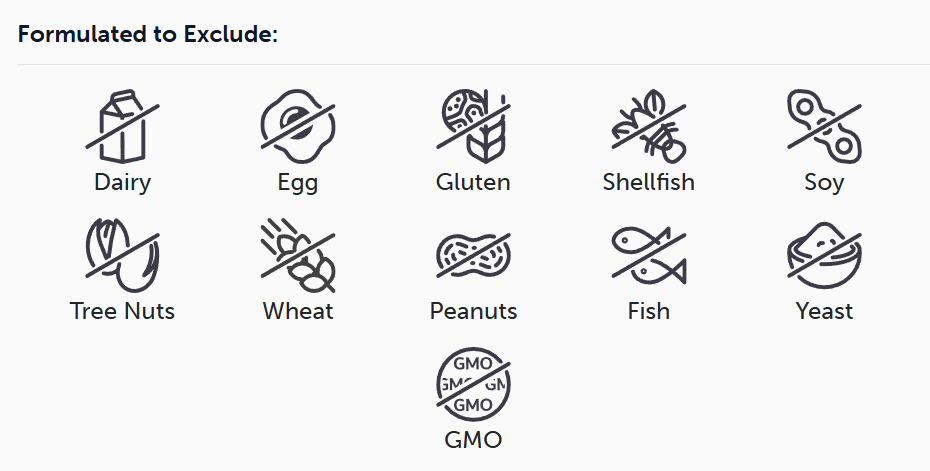Click the "Peanuts" text label
The width and height of the screenshot is (930, 471).
point(473,311)
